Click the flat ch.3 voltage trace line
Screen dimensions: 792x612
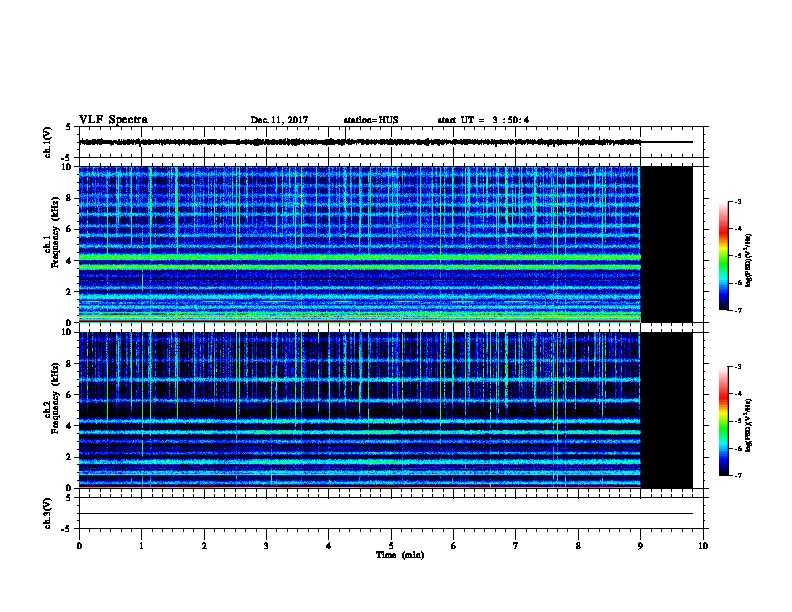(x=386, y=514)
